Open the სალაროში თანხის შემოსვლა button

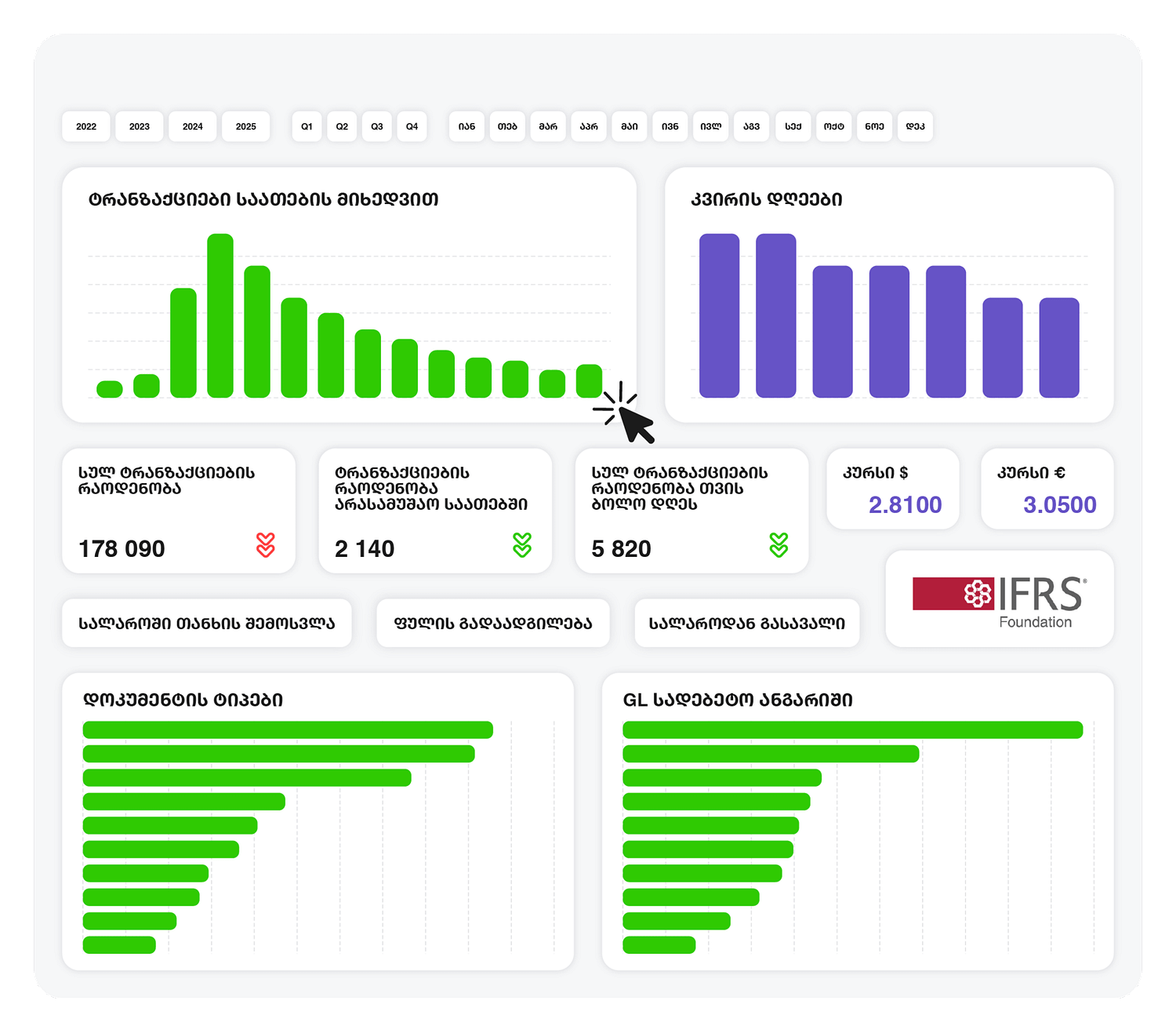click(x=207, y=624)
